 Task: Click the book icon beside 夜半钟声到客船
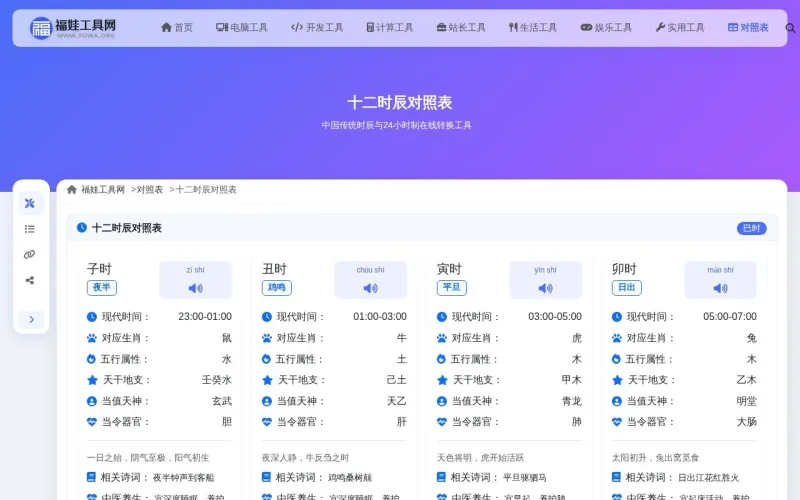click(91, 477)
